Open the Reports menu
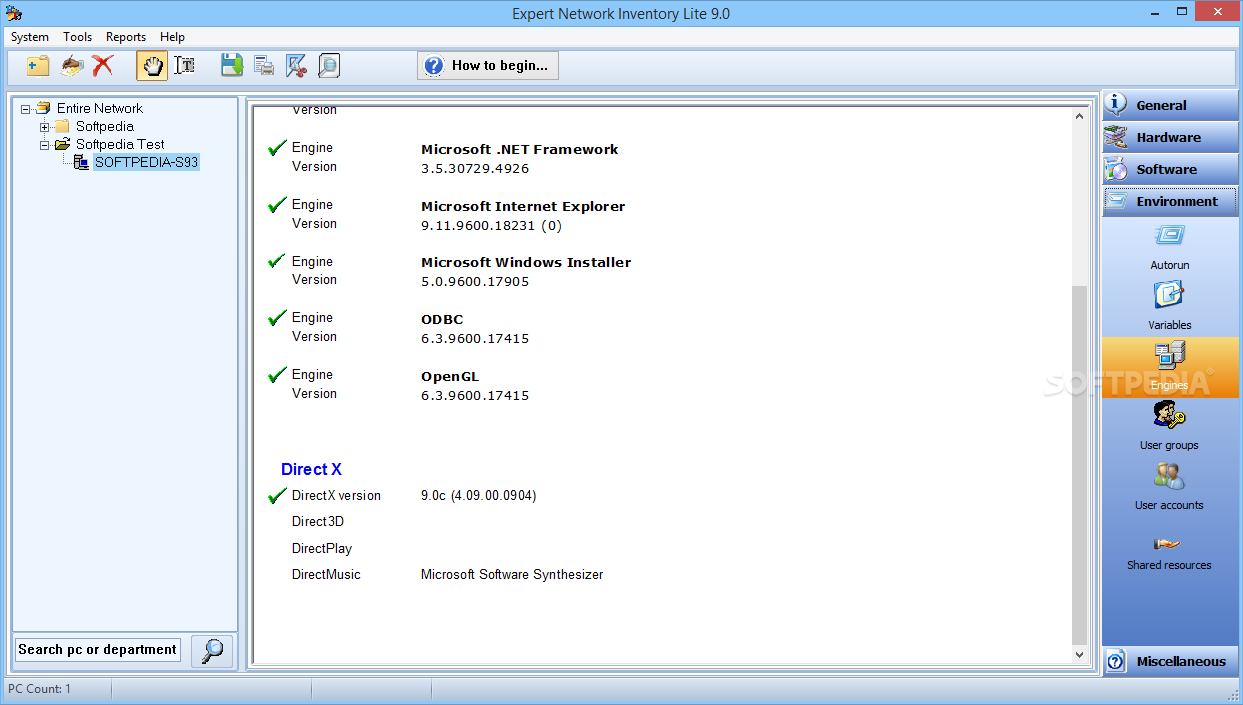Image resolution: width=1243 pixels, height=705 pixels. click(126, 37)
